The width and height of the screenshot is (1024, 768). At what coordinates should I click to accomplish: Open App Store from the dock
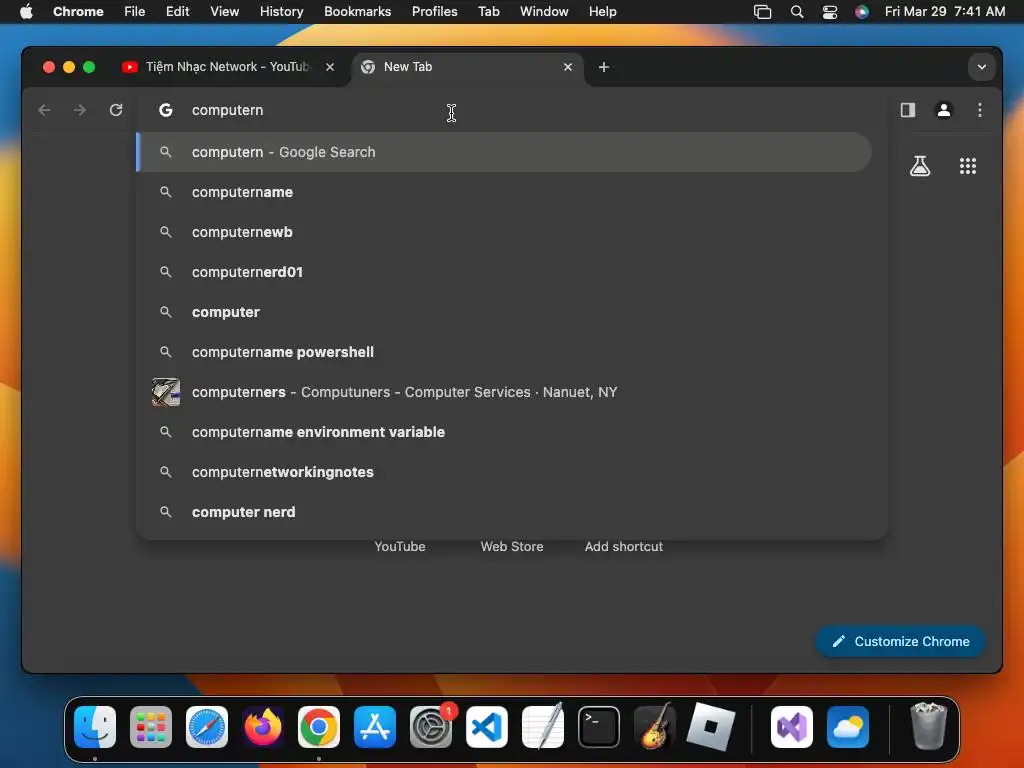point(375,727)
